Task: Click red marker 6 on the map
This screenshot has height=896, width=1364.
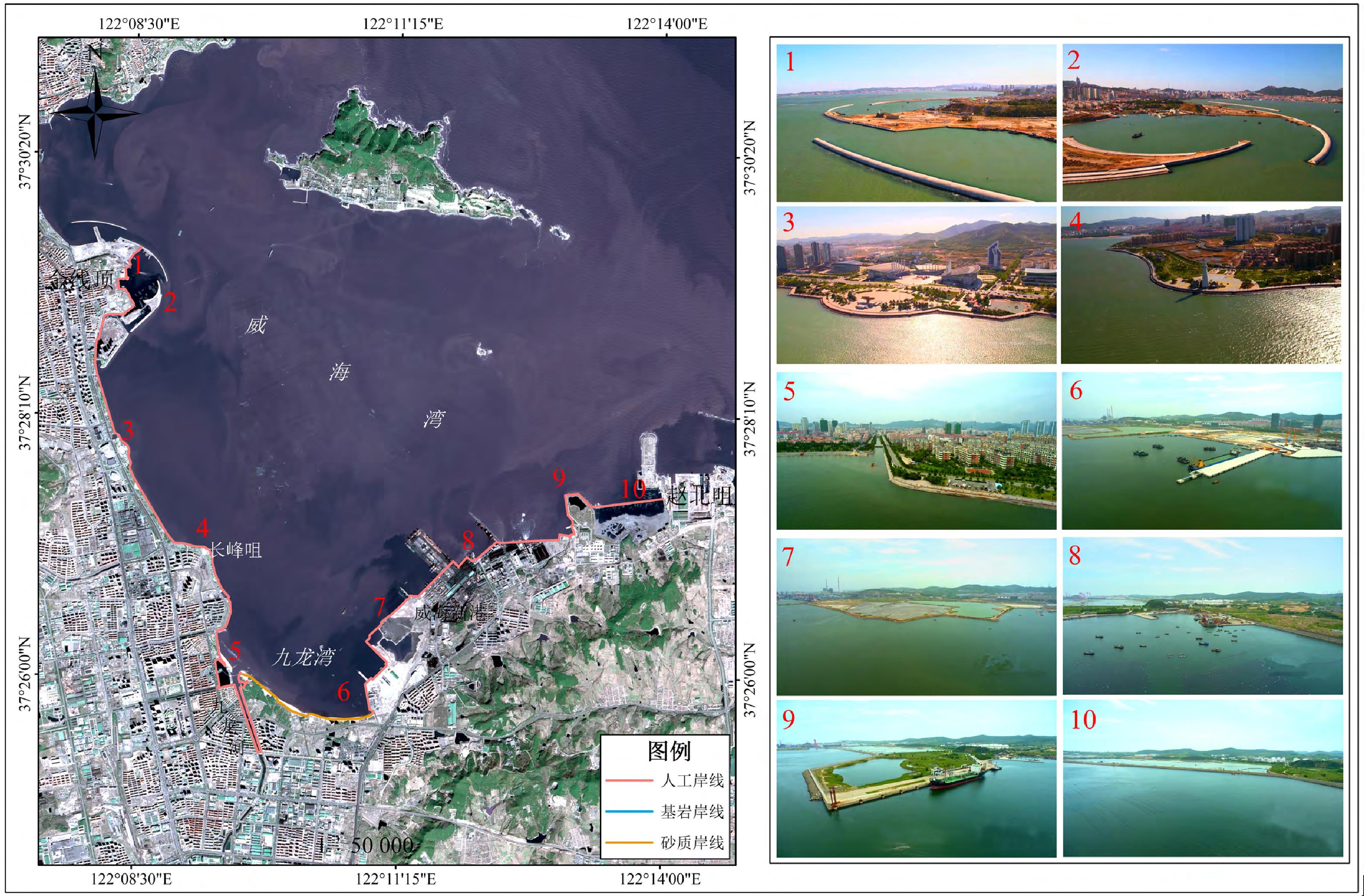Action: tap(343, 692)
